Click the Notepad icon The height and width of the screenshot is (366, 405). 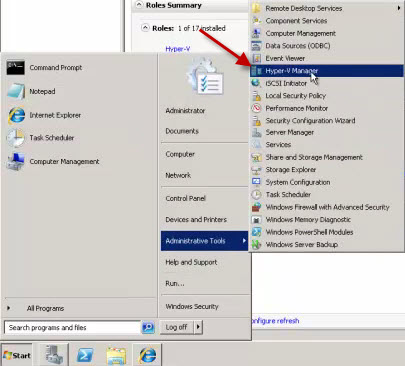pyautogui.click(x=16, y=92)
